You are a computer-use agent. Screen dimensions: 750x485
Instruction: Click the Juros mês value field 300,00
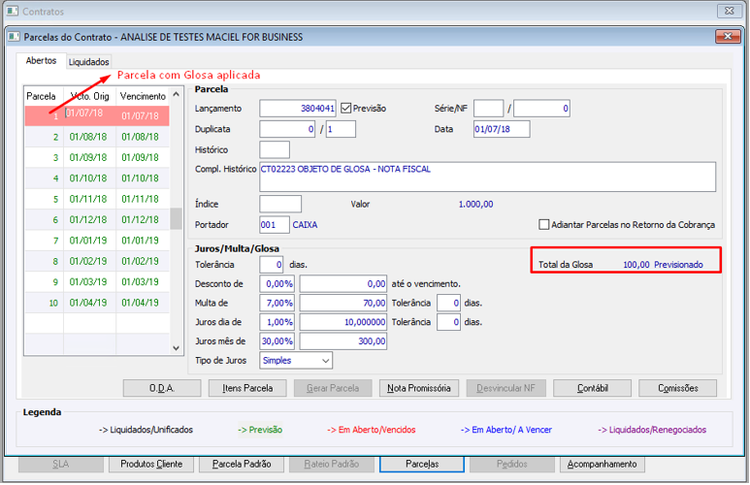(x=343, y=342)
